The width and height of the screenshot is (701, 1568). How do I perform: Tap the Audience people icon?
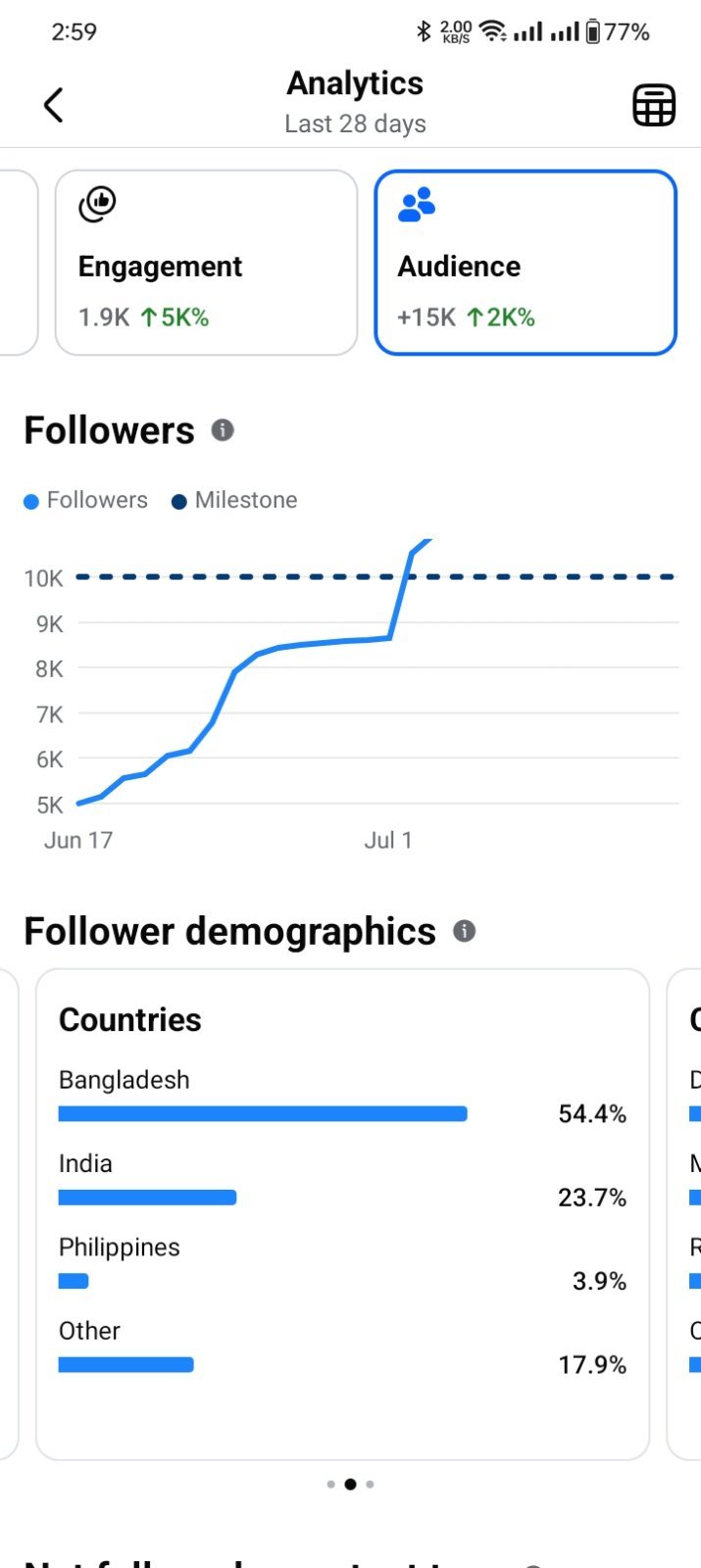tap(417, 204)
